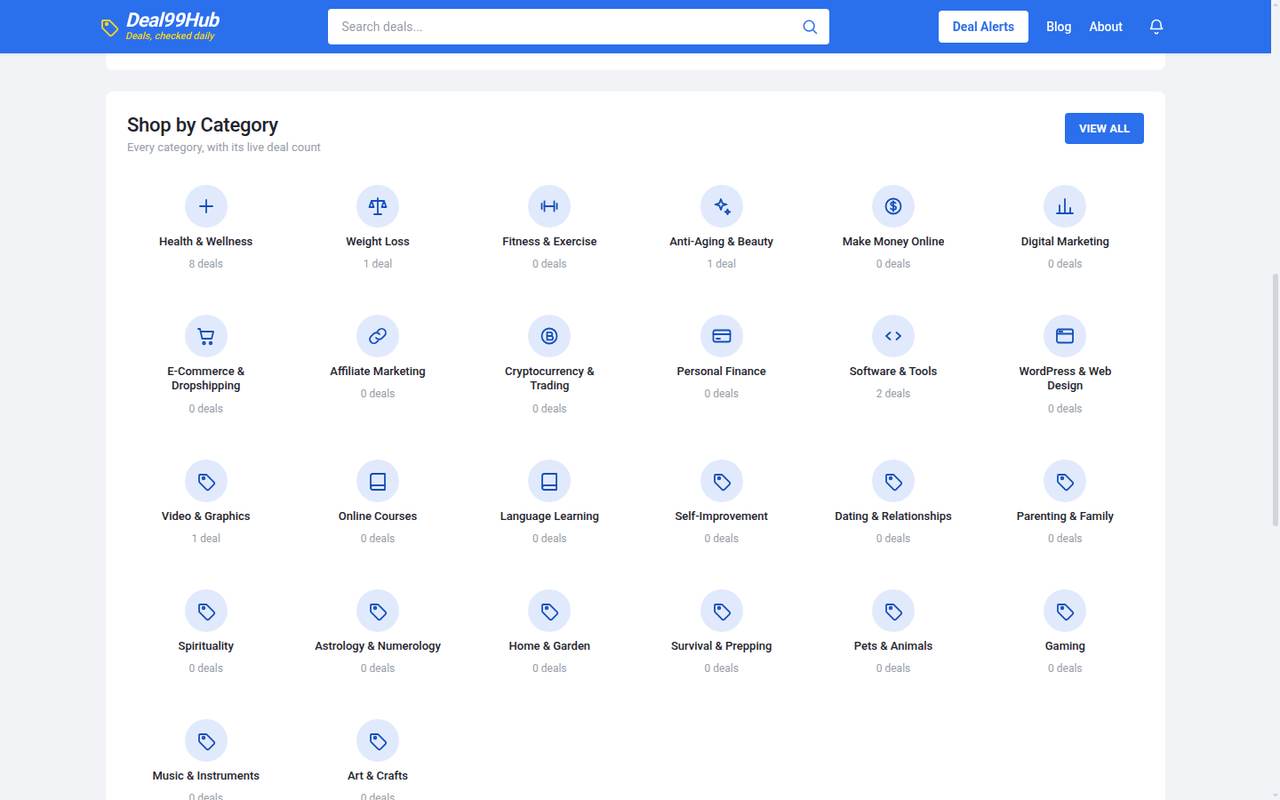Click the Deal99Hub logo tag icon

(110, 28)
